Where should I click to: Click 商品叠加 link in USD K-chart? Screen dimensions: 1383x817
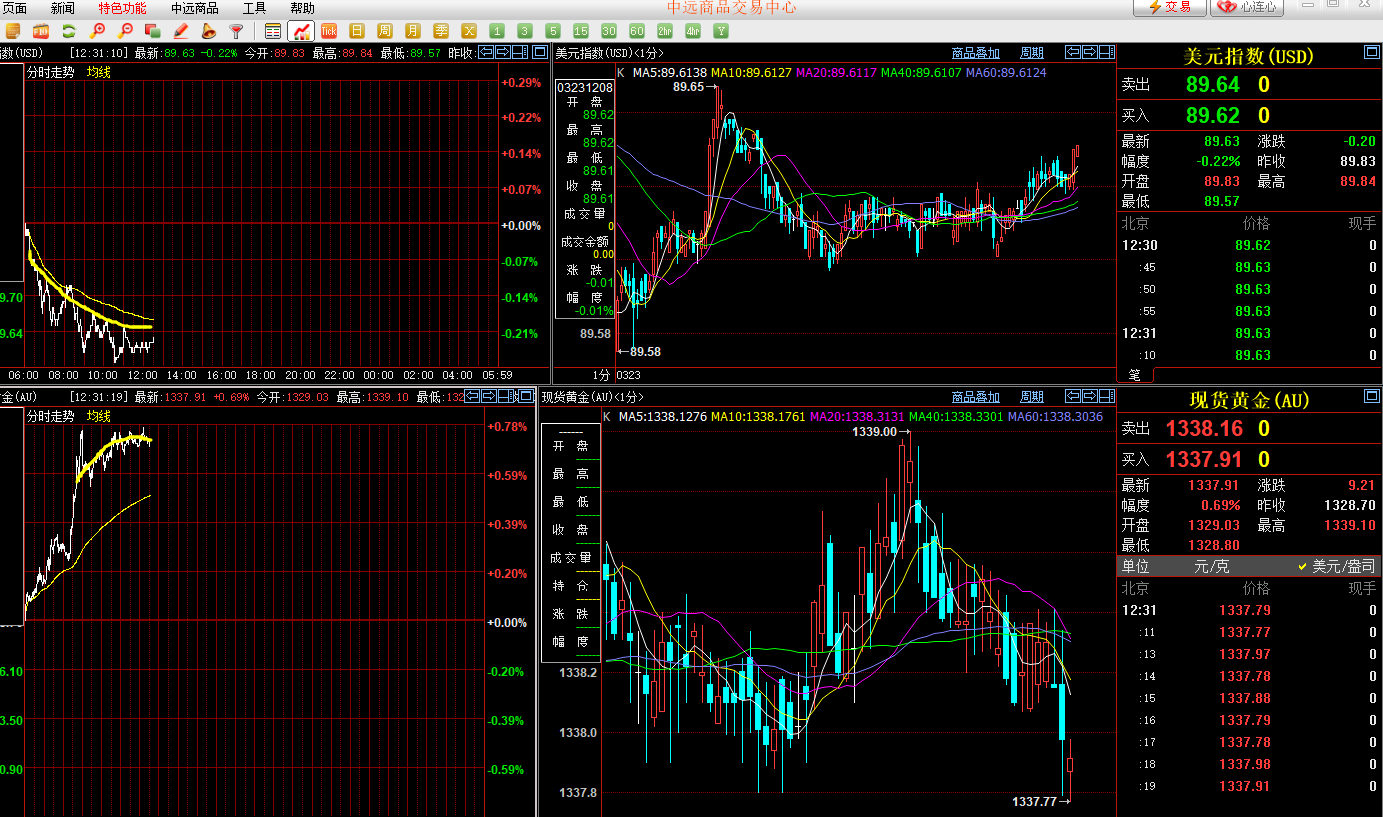coord(976,53)
